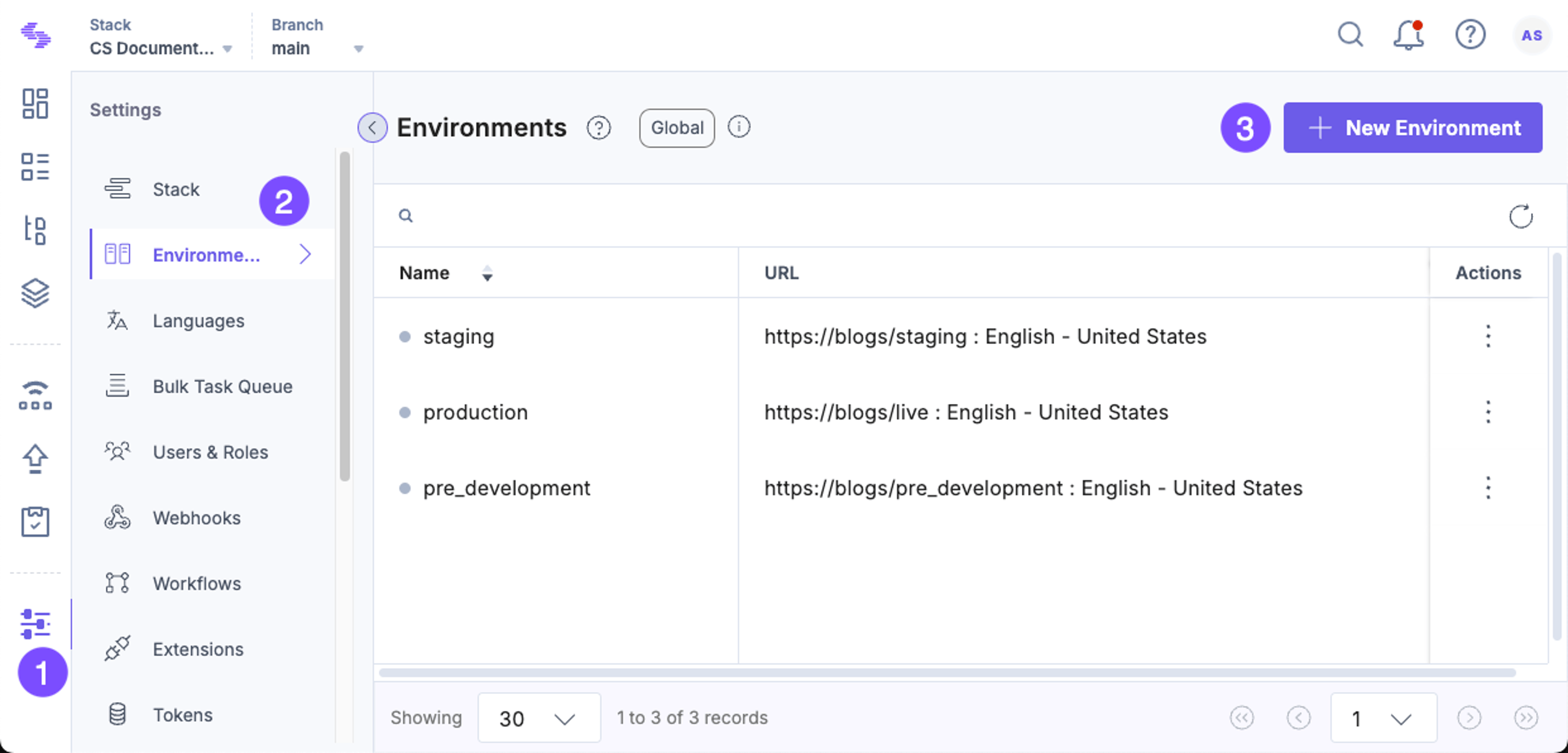Image resolution: width=1568 pixels, height=753 pixels.
Task: Click '1 to 3 of 3 records' text
Action: (692, 718)
